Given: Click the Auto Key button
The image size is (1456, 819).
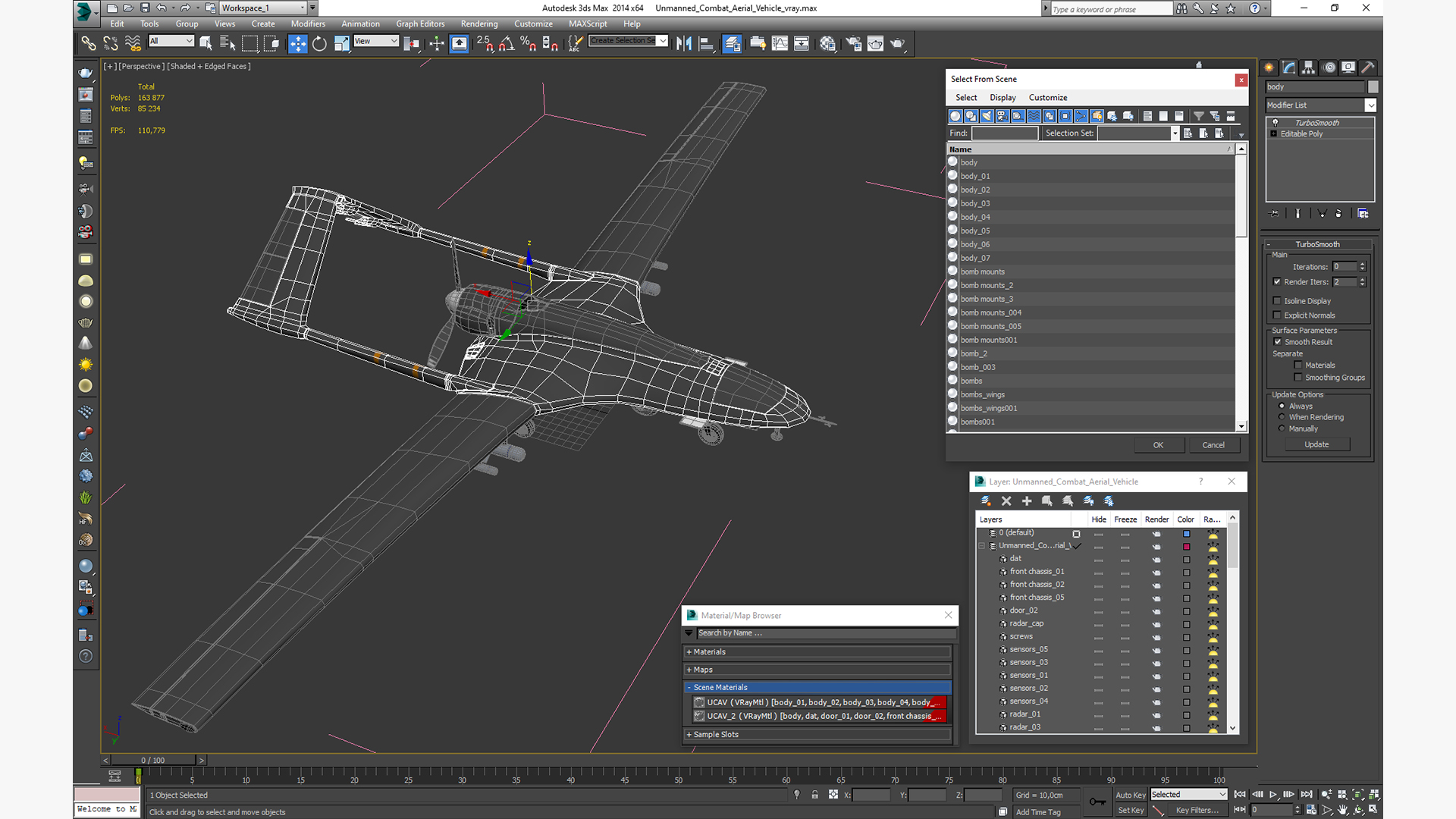Looking at the screenshot, I should pyautogui.click(x=1130, y=795).
